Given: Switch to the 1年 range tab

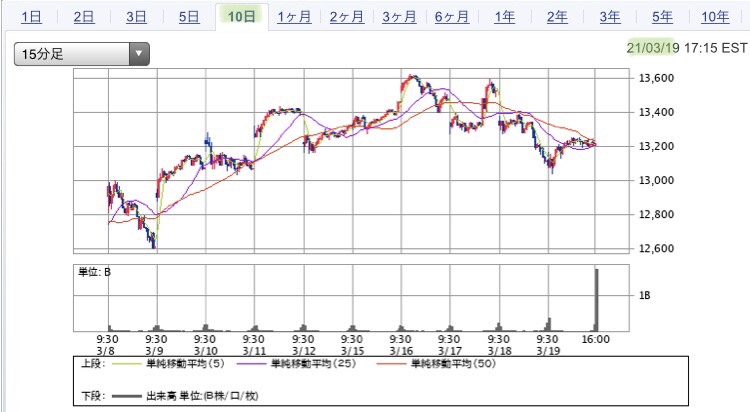Looking at the screenshot, I should coord(505,17).
